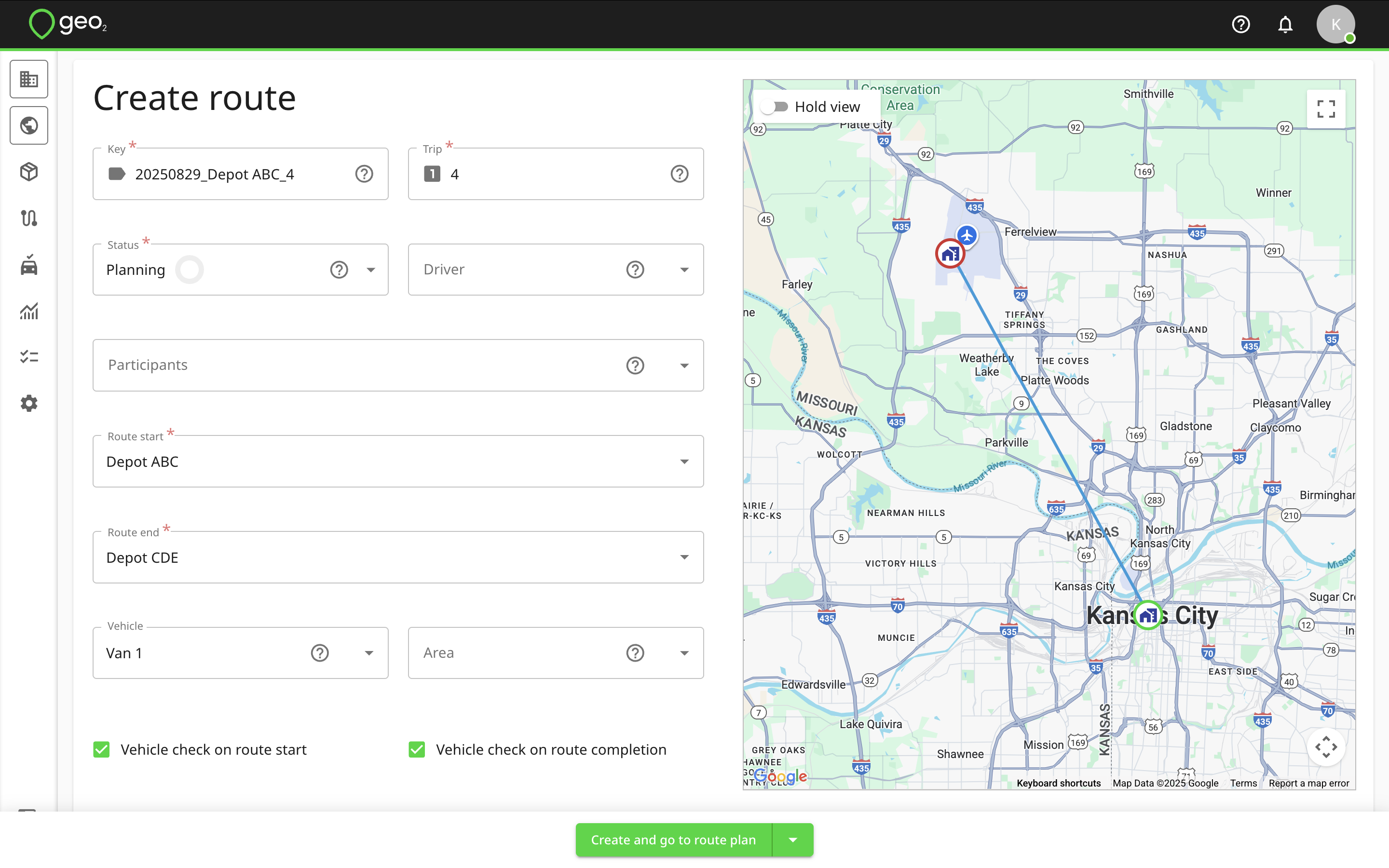This screenshot has height=868, width=1389.
Task: Open the Route start dropdown
Action: tap(398, 461)
